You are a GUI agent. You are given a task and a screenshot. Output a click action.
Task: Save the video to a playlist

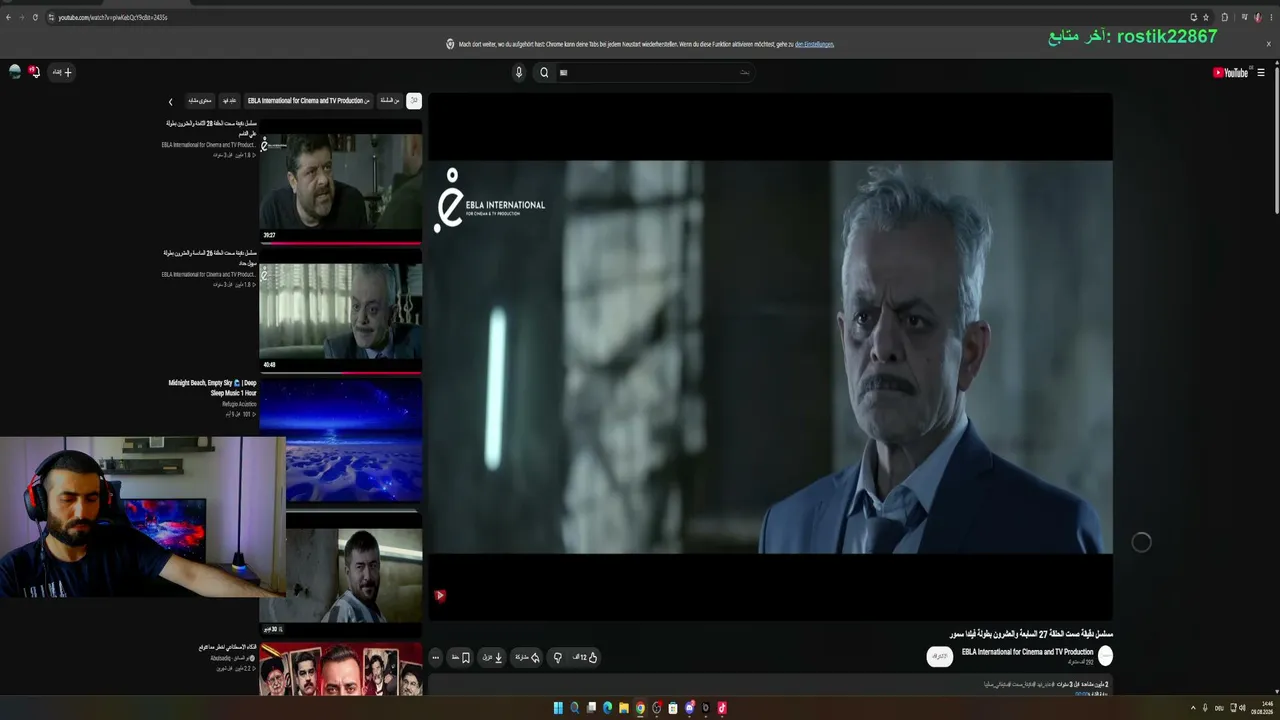coord(461,657)
